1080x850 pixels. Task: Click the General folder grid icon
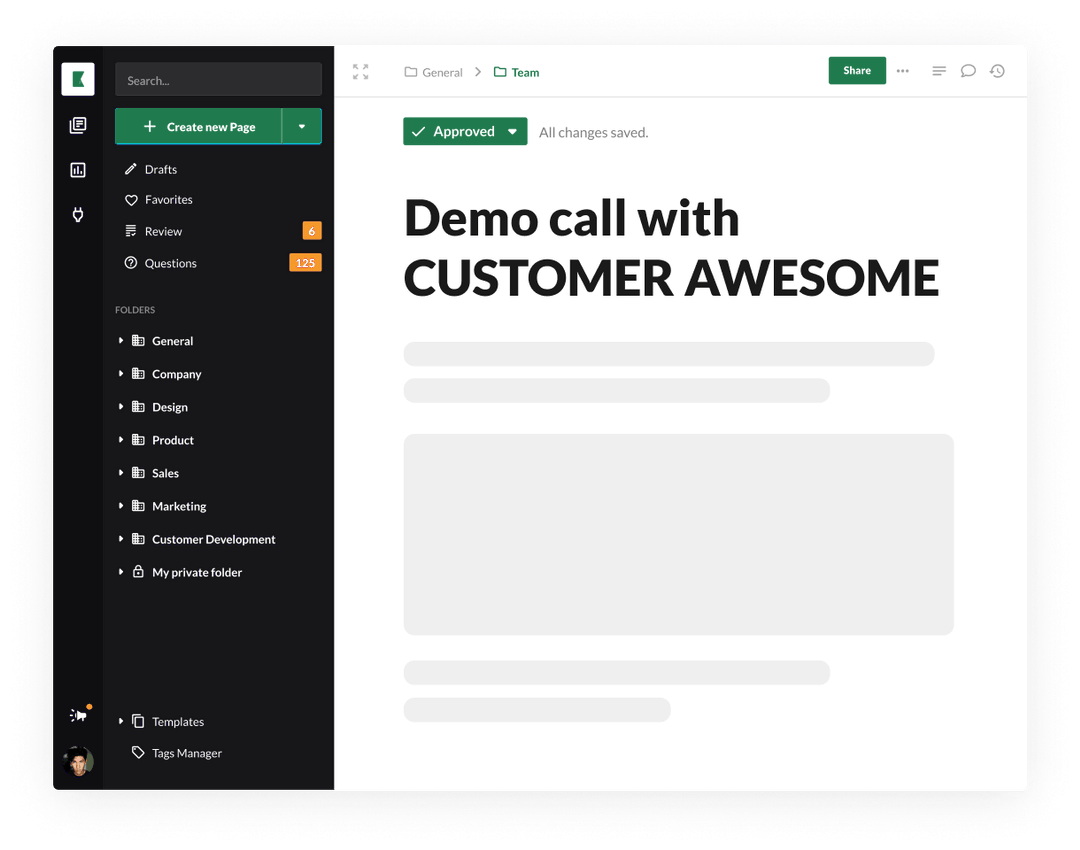(x=138, y=340)
